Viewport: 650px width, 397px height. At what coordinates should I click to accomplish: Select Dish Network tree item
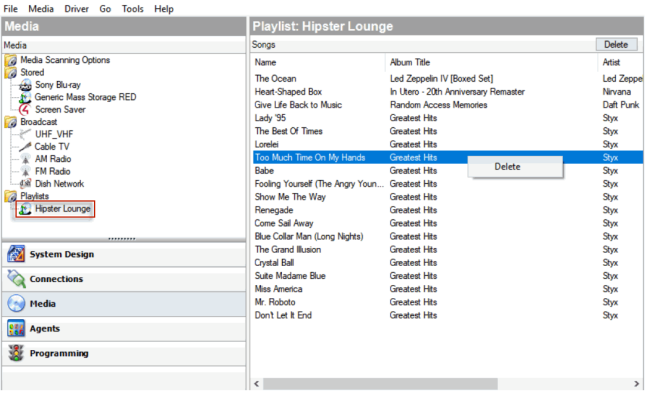coord(59,184)
